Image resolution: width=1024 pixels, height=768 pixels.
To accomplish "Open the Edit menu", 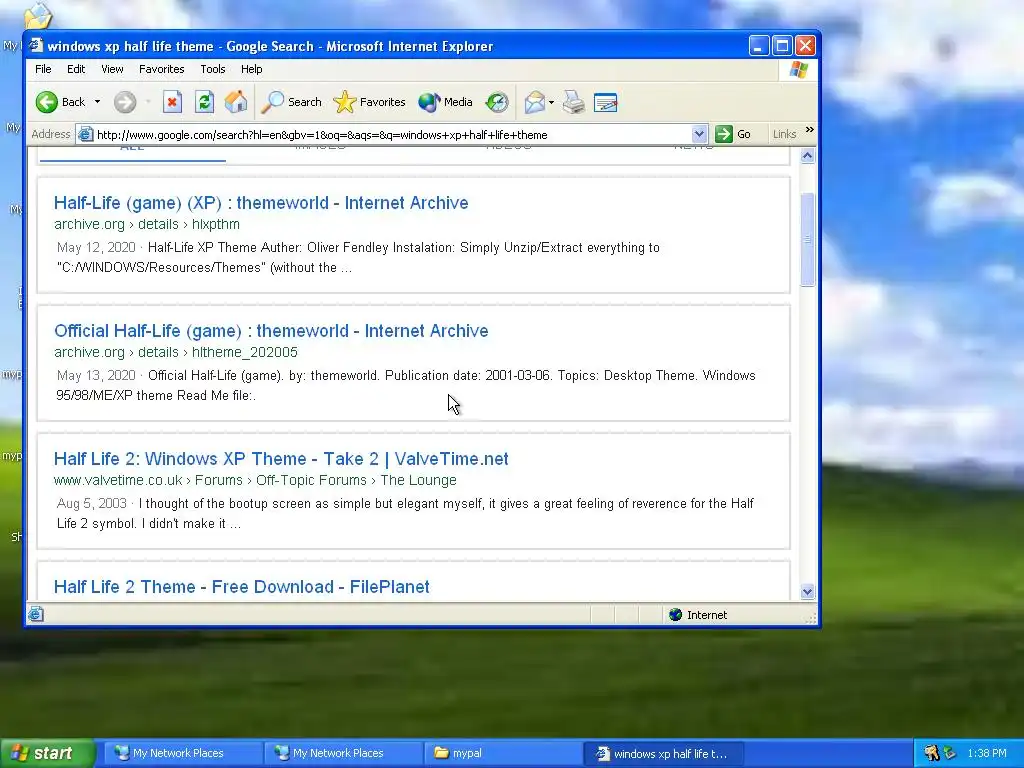I will [76, 69].
